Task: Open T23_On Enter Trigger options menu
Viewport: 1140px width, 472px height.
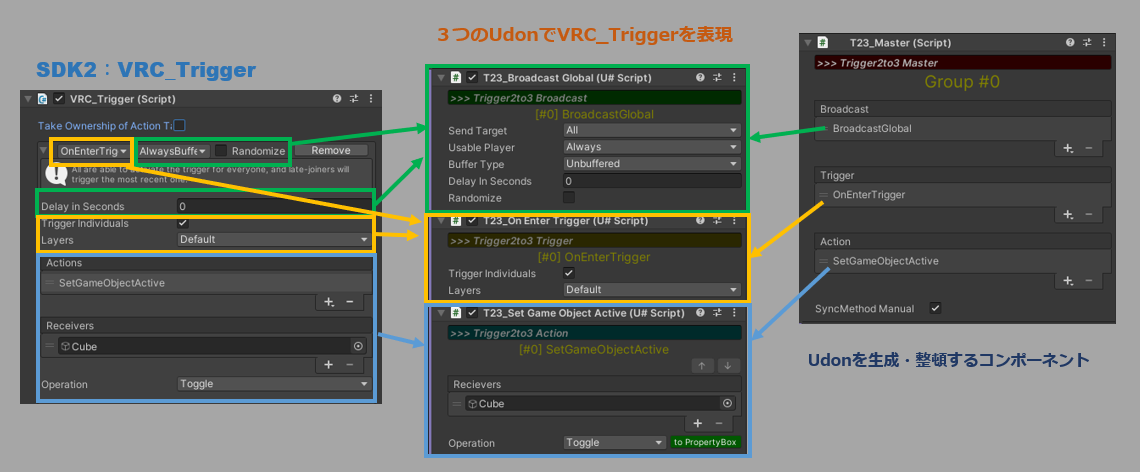Action: (x=734, y=220)
